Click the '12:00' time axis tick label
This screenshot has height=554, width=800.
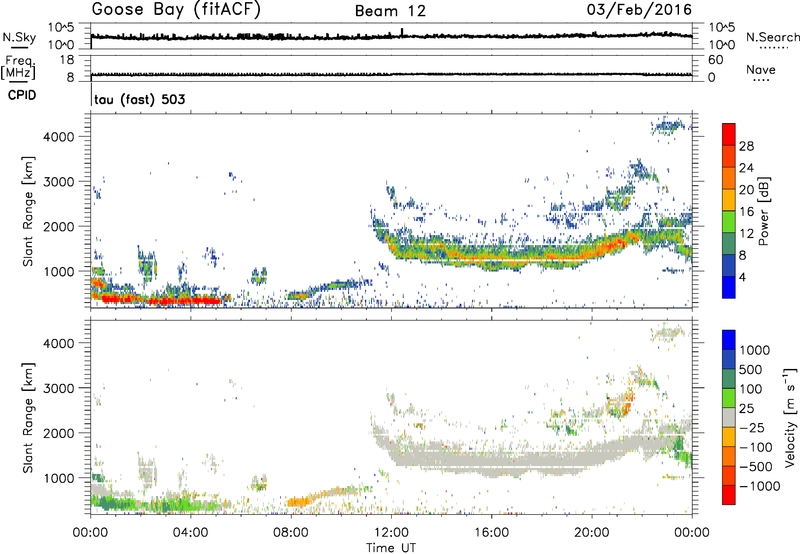pyautogui.click(x=391, y=533)
